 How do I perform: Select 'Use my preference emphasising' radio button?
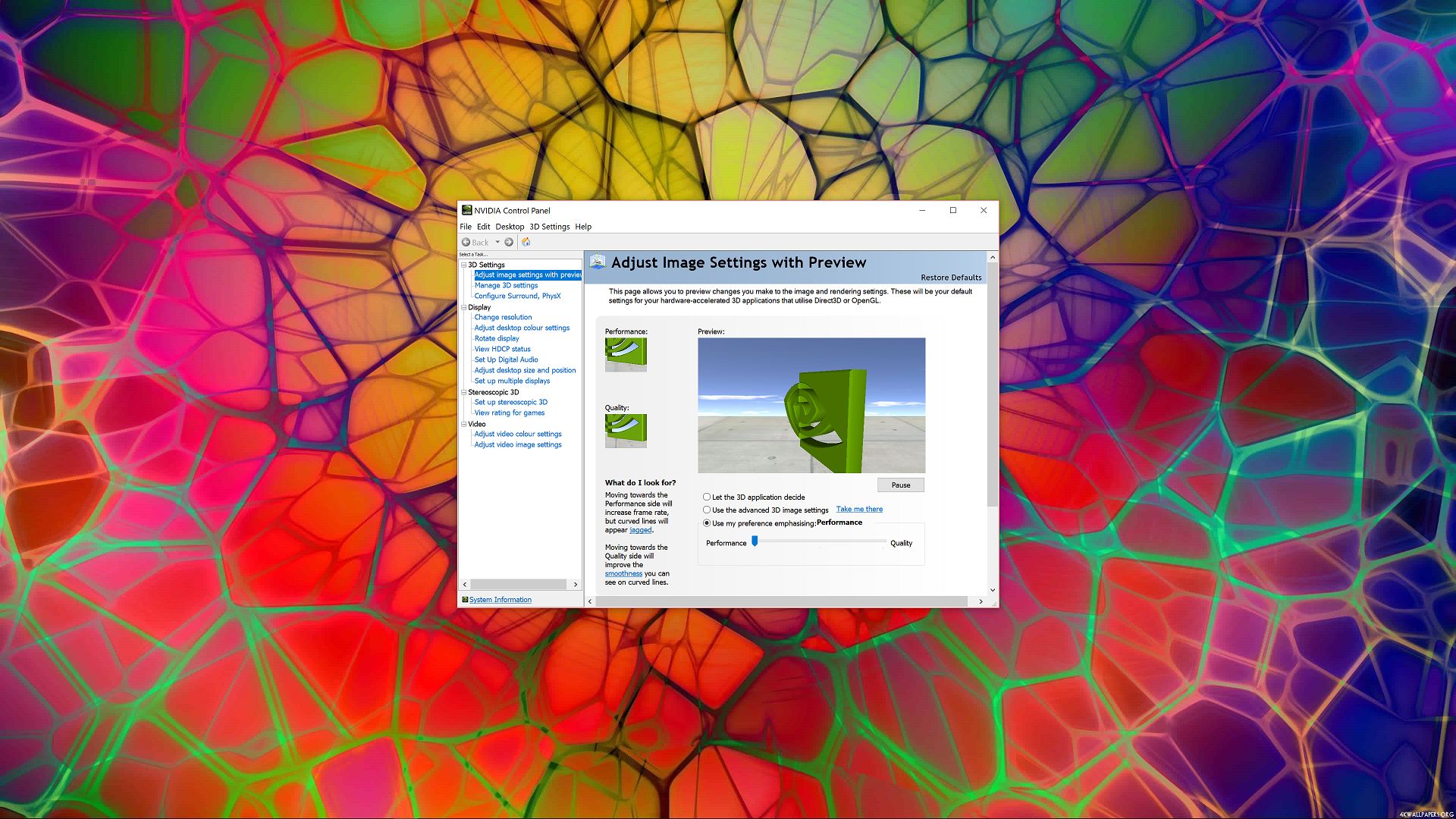[707, 523]
